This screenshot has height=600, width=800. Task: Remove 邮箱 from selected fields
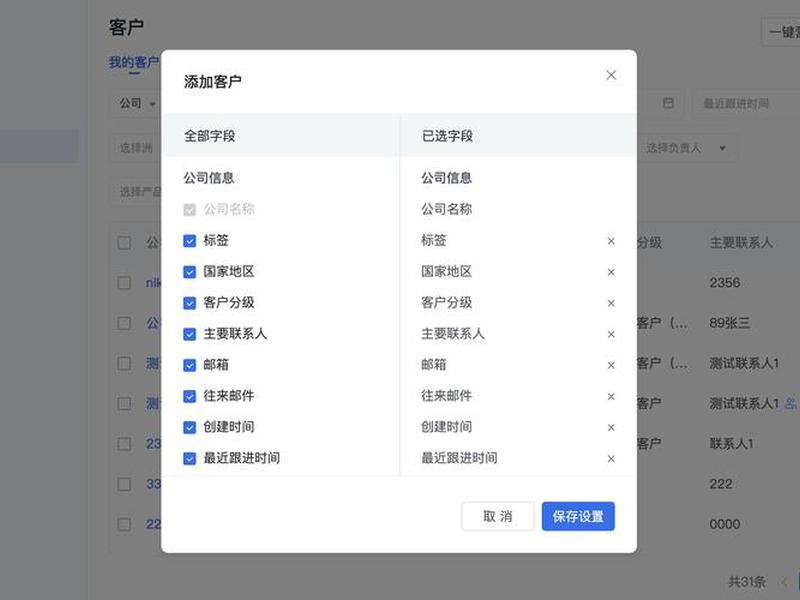[611, 365]
